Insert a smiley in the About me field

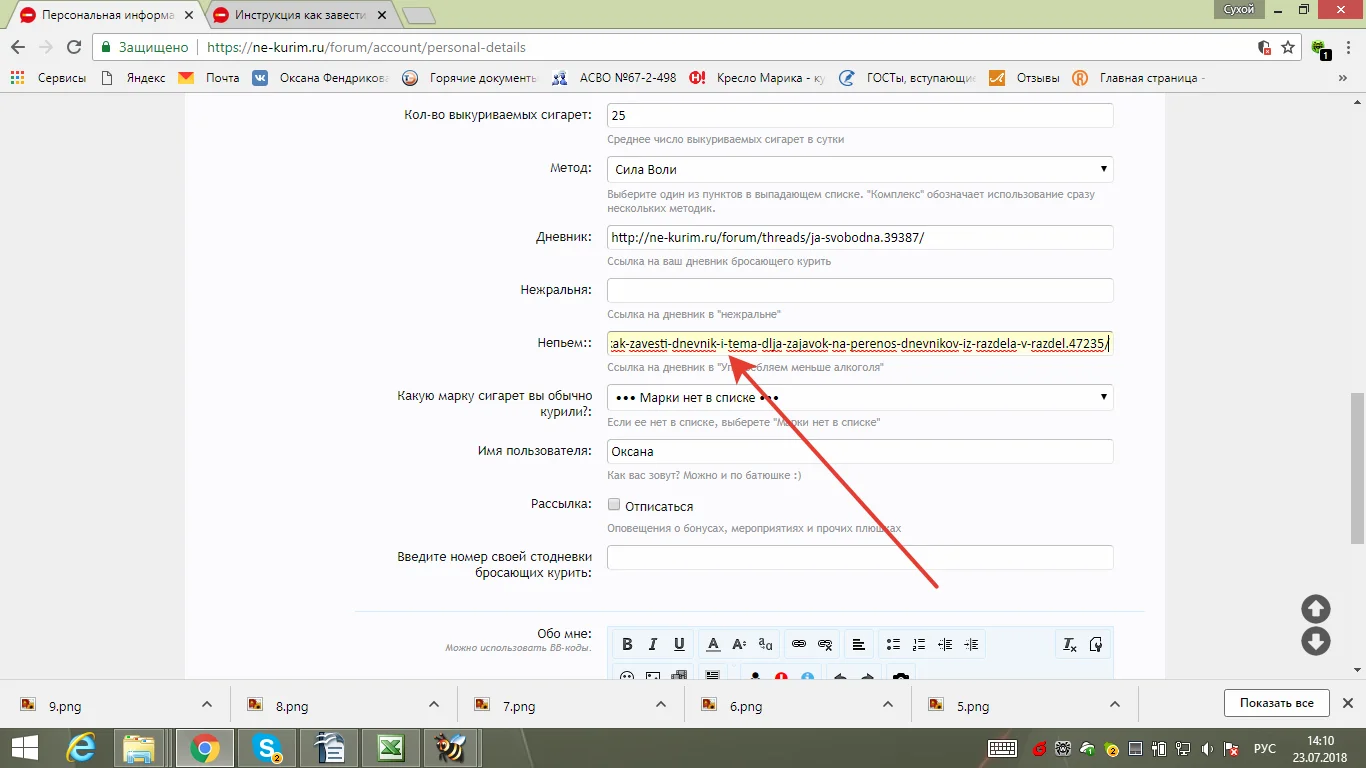pos(627,677)
